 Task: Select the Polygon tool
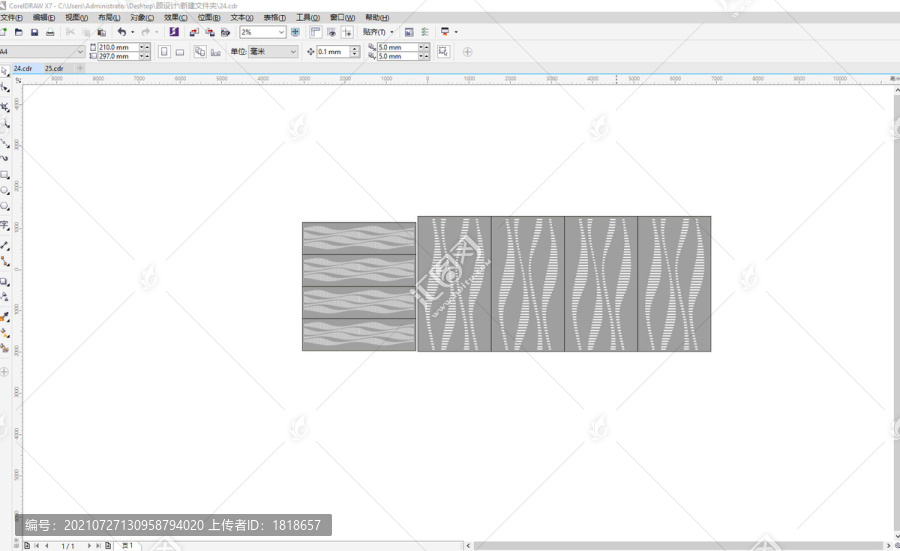[5, 206]
